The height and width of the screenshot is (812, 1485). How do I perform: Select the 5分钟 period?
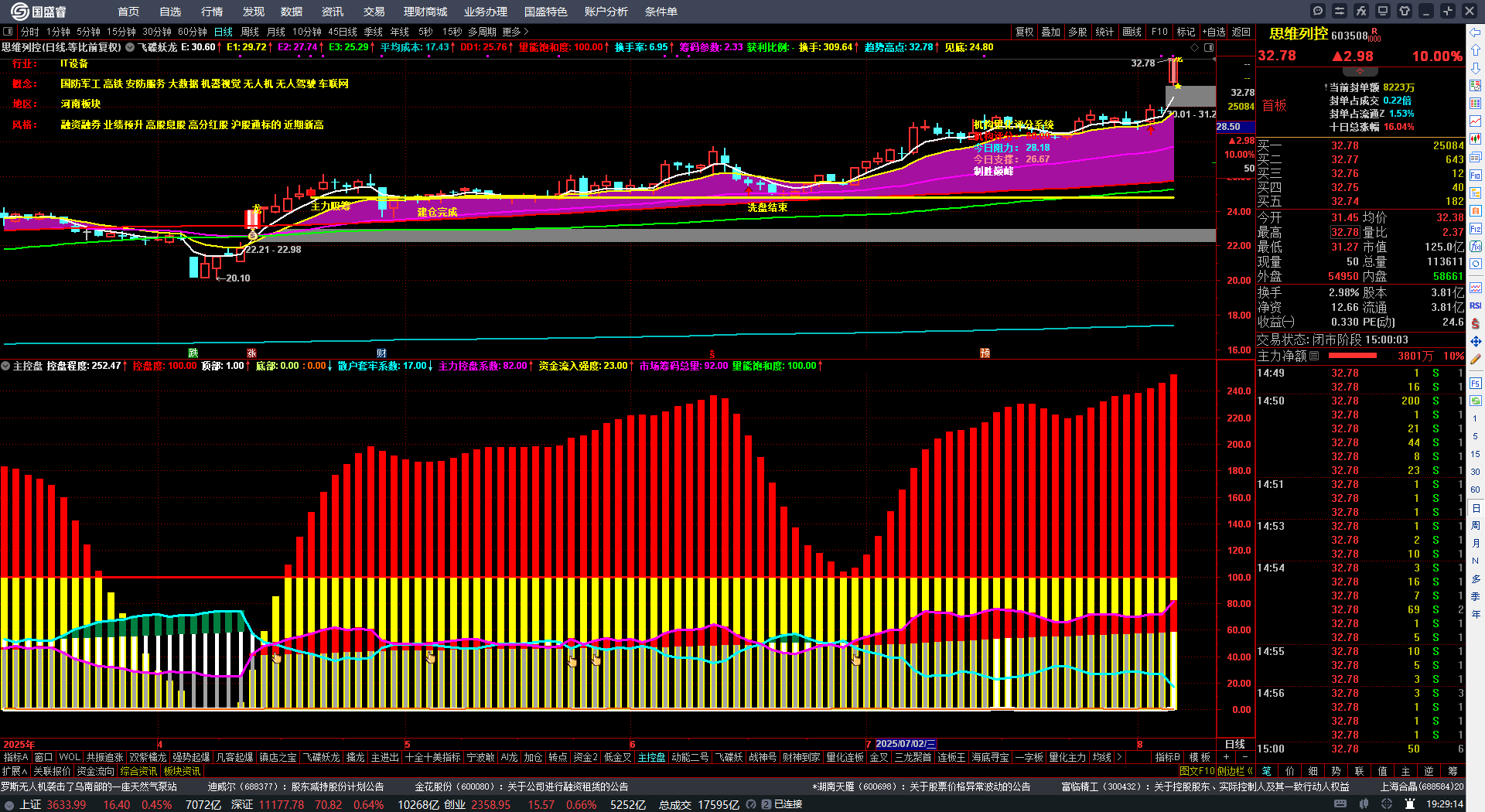coord(88,32)
